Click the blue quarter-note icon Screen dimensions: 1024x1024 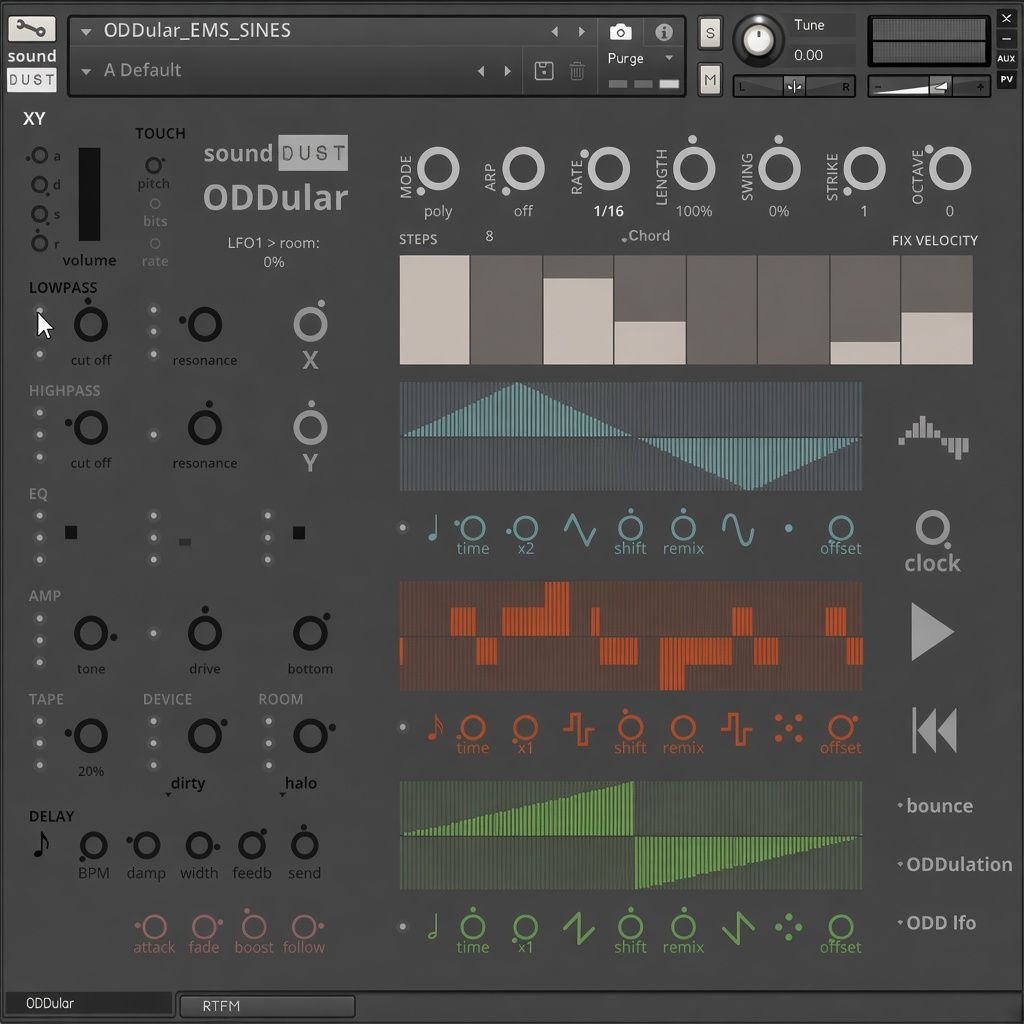tap(433, 528)
